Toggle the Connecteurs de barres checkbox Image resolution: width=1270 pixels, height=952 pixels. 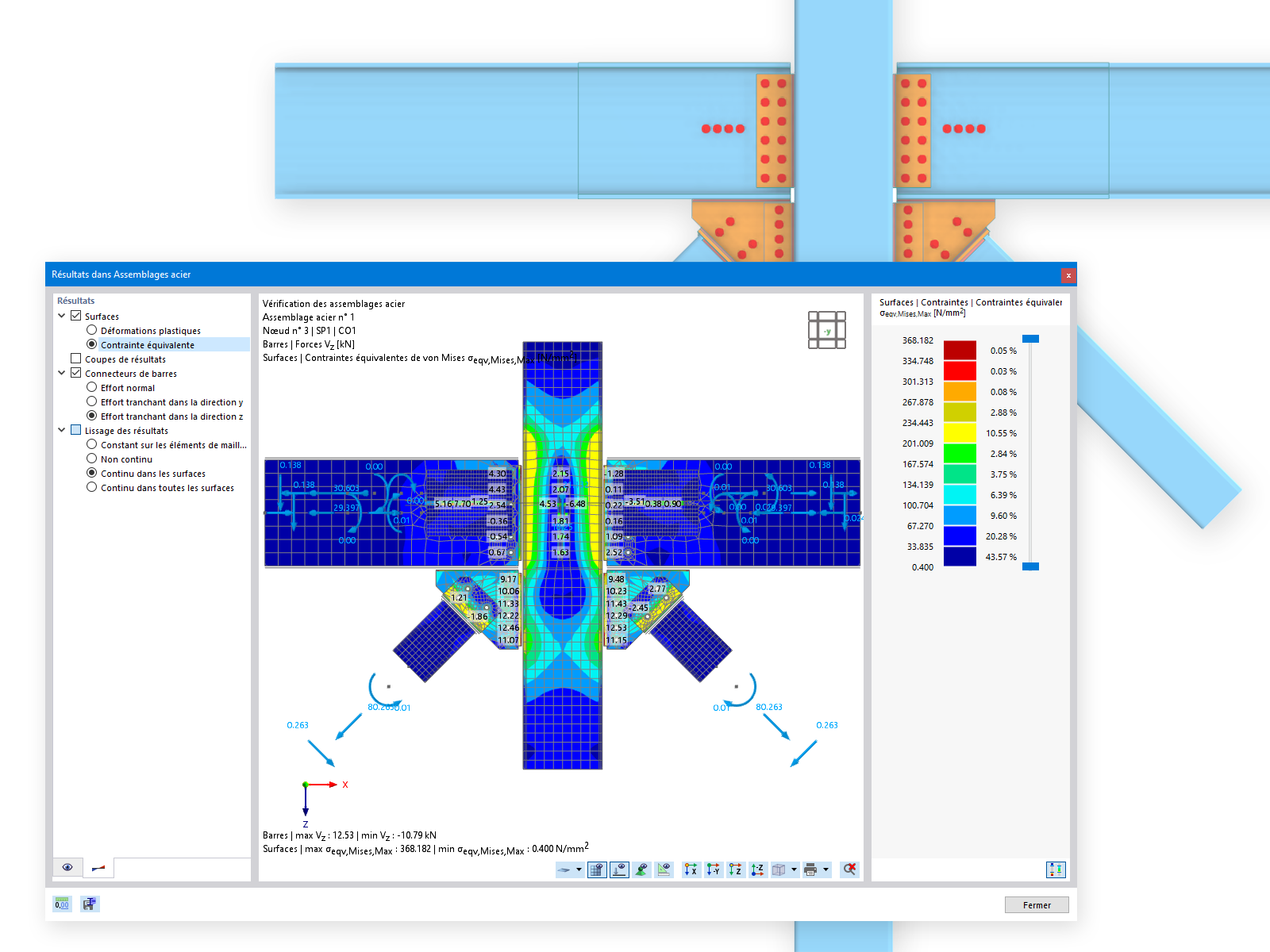click(x=76, y=373)
